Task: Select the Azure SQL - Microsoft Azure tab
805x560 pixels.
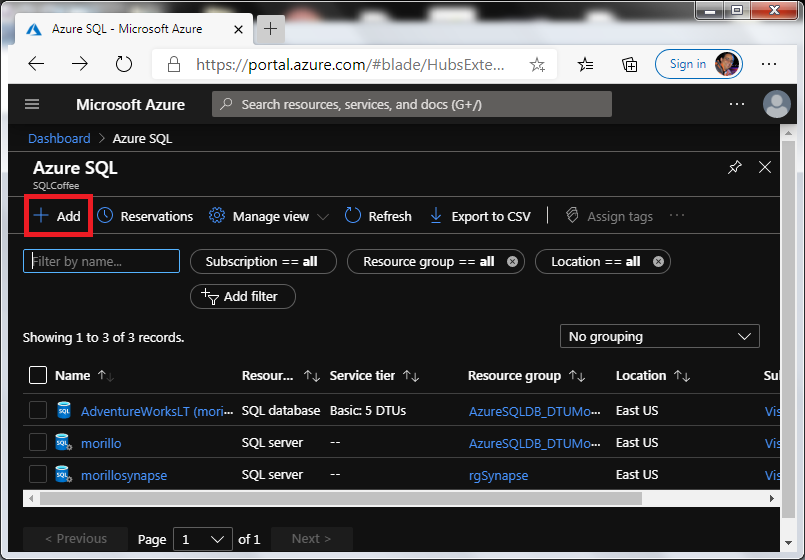Action: (133, 29)
